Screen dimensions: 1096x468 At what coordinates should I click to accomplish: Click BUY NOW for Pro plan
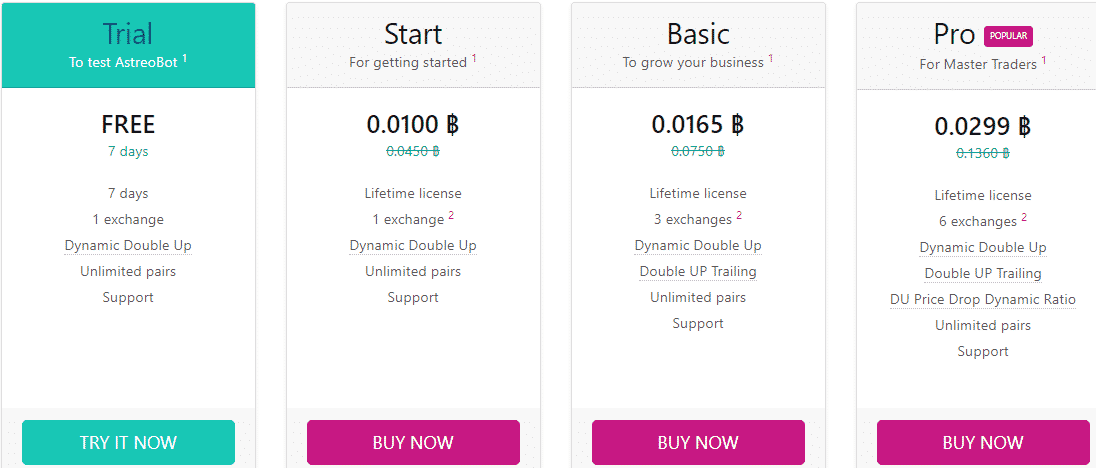pos(983,442)
